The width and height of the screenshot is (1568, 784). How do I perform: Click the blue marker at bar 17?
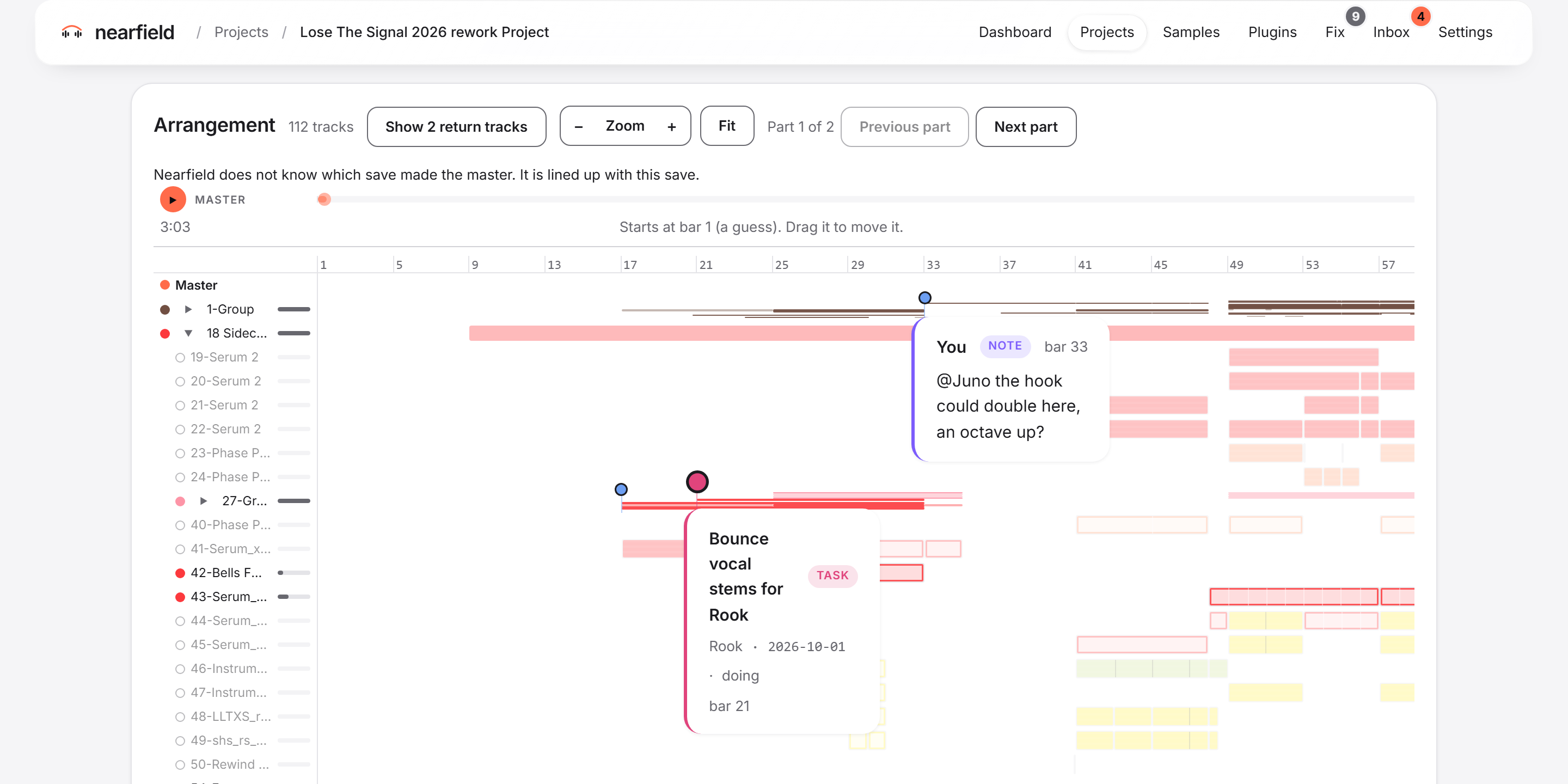click(x=621, y=489)
